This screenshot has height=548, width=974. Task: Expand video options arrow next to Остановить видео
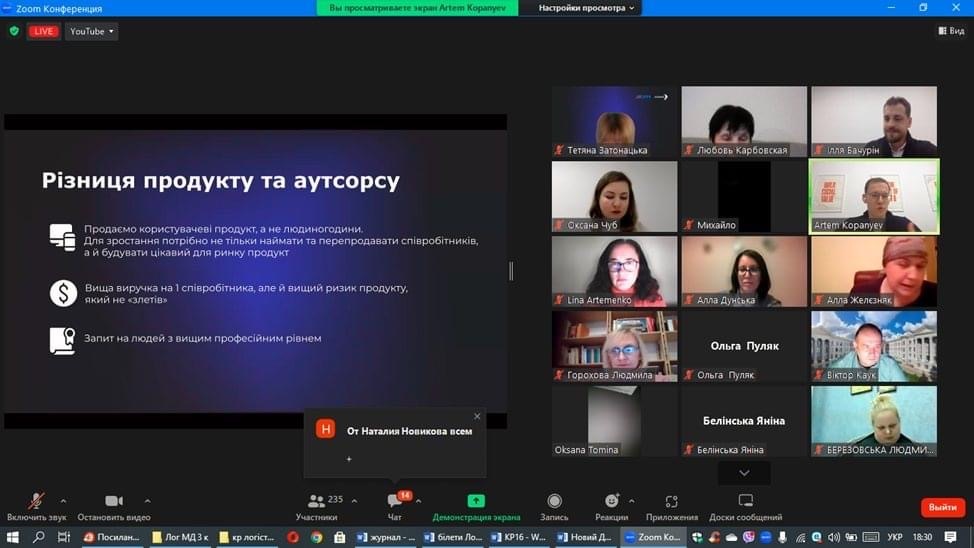147,501
